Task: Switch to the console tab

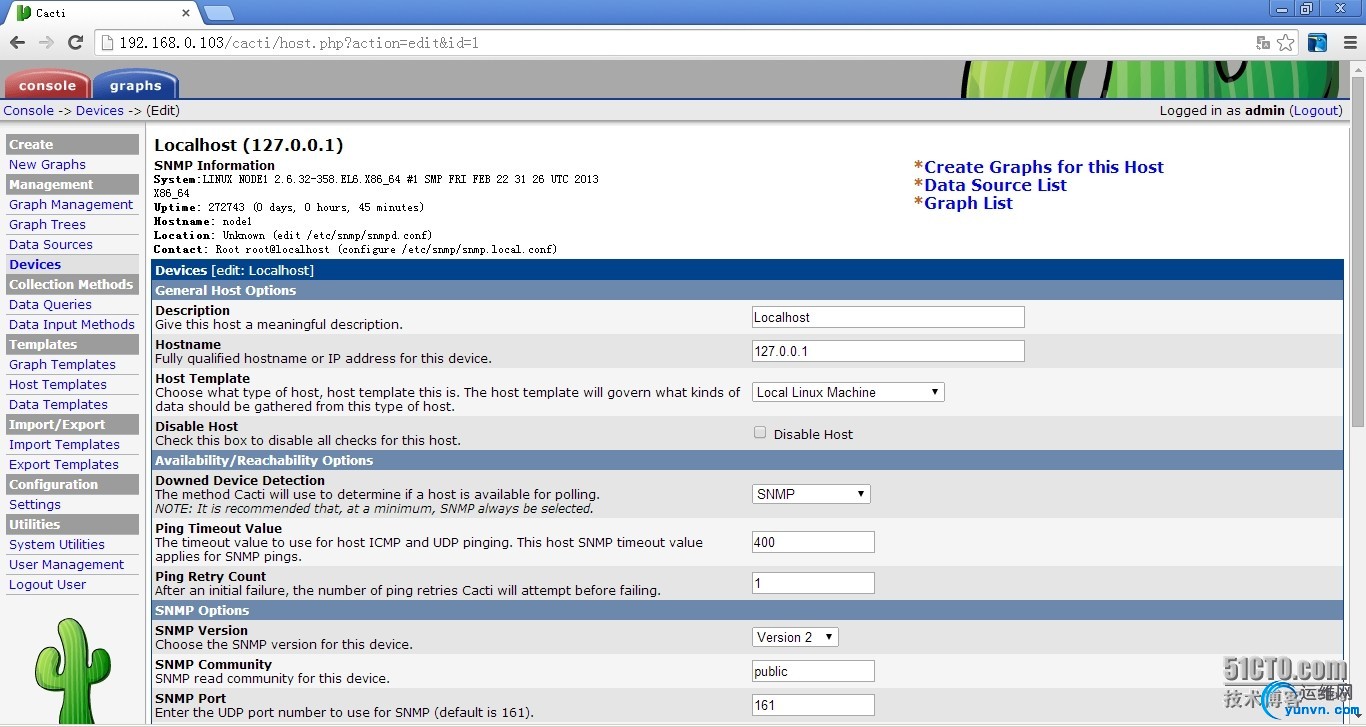Action: coord(47,85)
